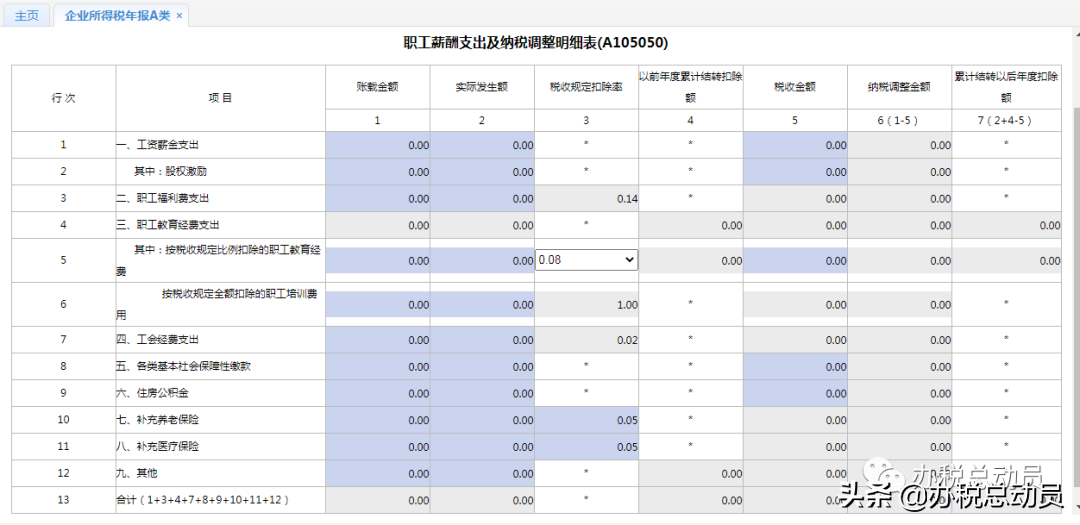Click 实际发生额 field for 住房公积金
1080x525 pixels.
(482, 393)
